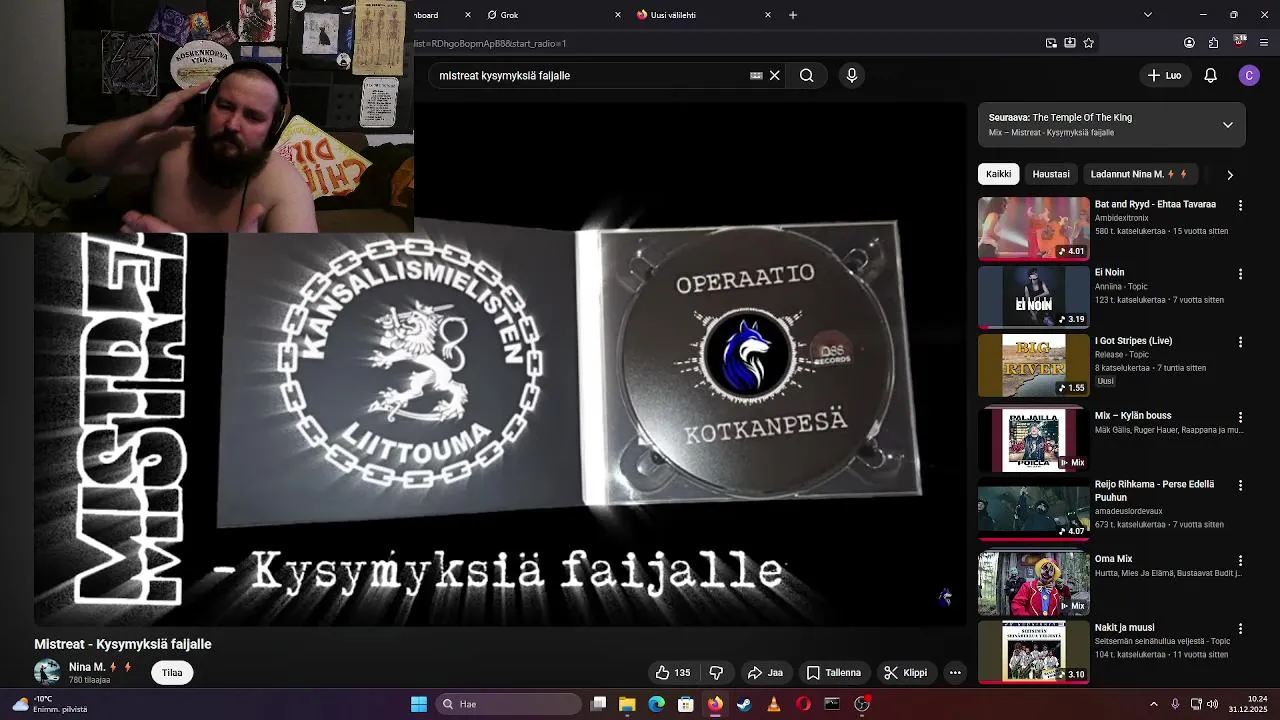Share the video with 'Jaa' button
Image resolution: width=1280 pixels, height=720 pixels.
point(765,673)
